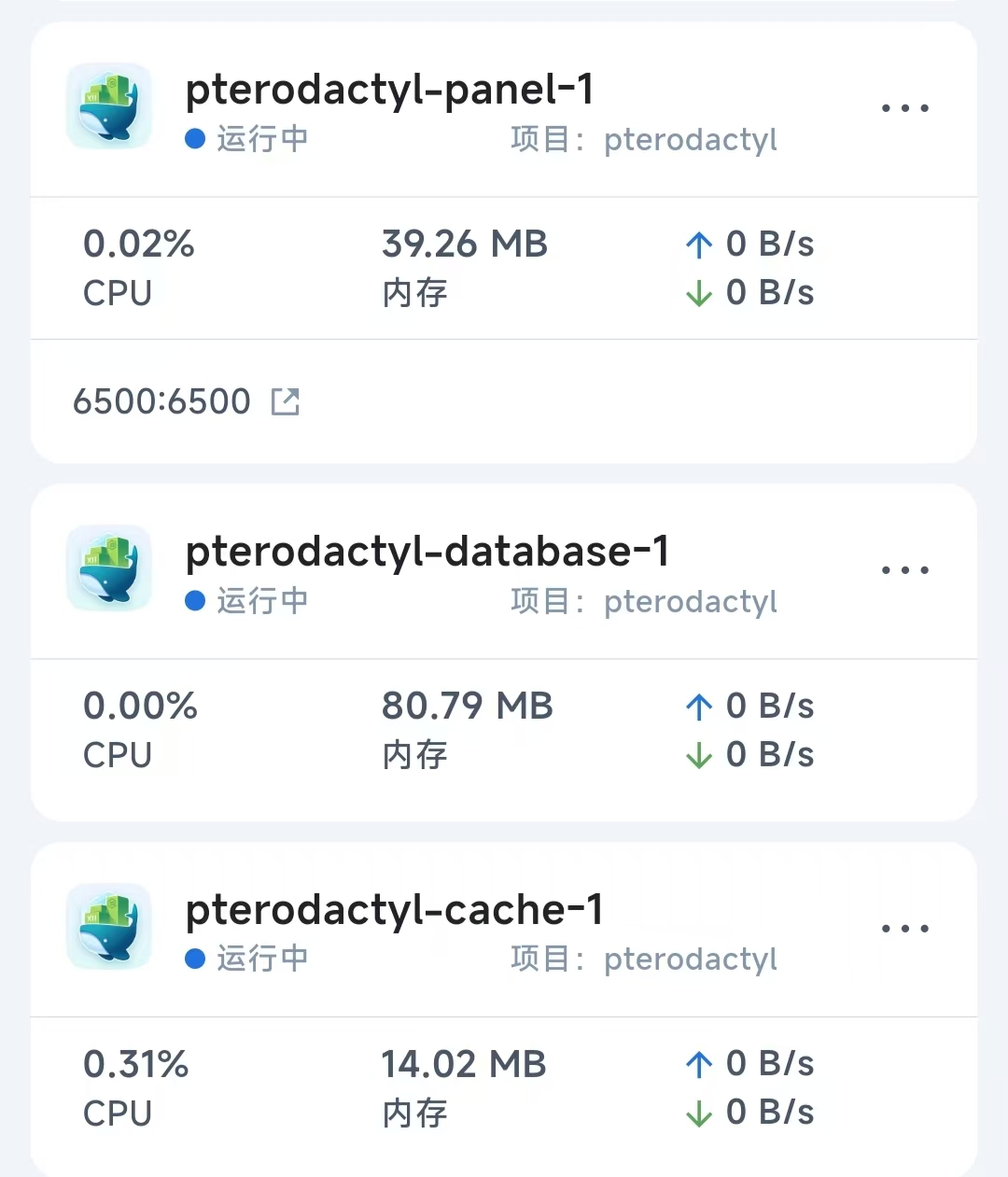Click the pterodactyl project label on database-1 card
Viewport: 1008px width, 1177px height.
pos(691,602)
